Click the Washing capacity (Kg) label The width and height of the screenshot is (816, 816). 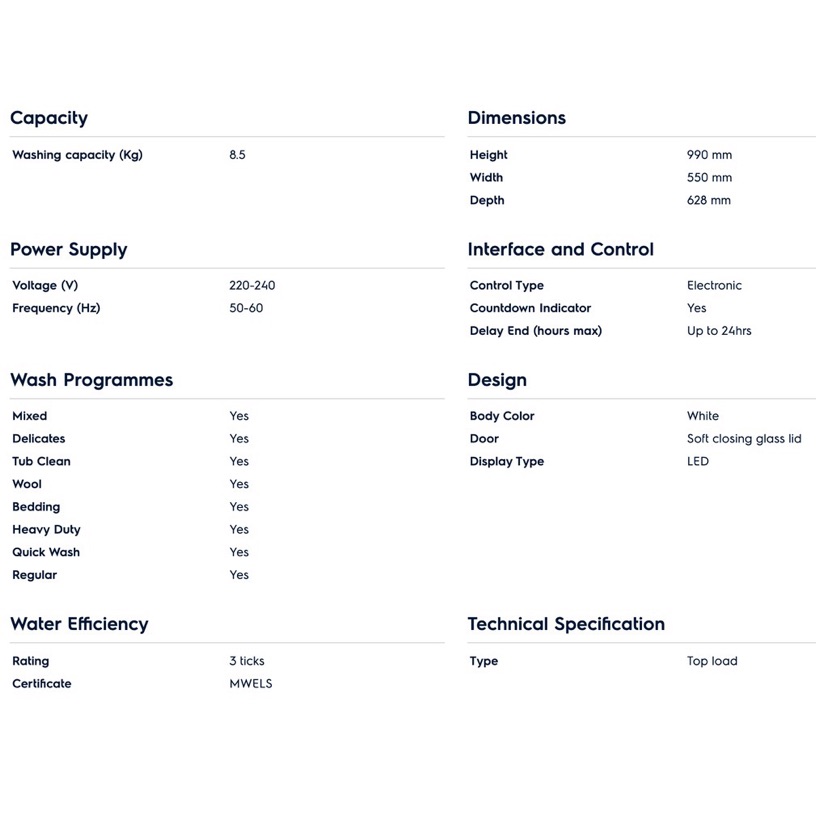[x=77, y=155]
